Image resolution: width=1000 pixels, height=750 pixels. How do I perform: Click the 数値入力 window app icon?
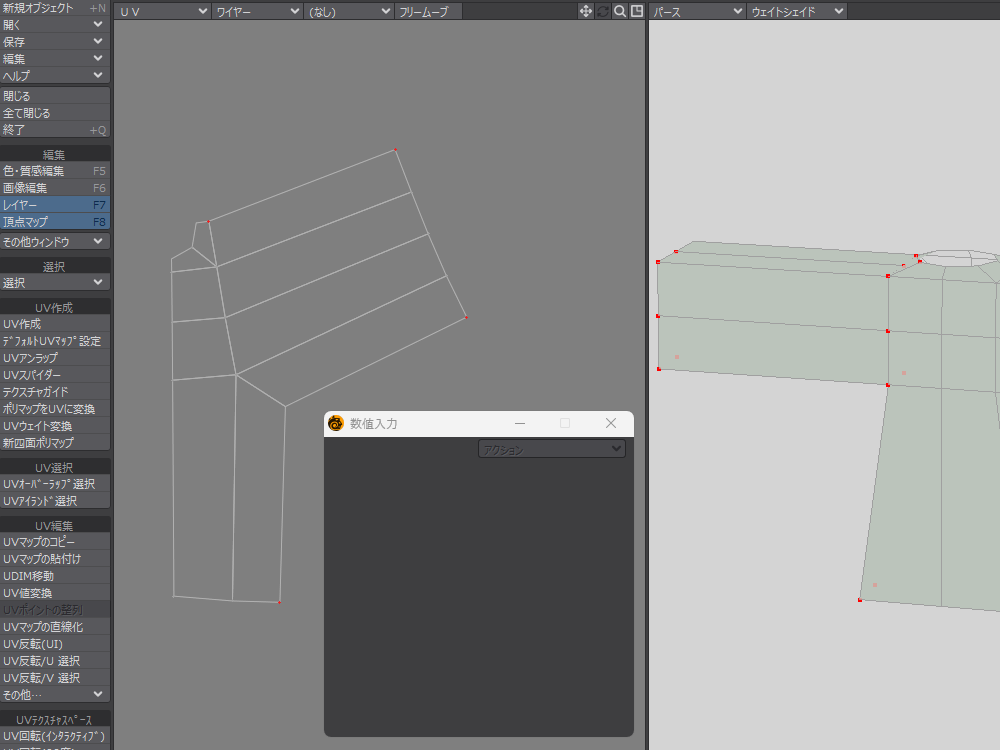pos(336,423)
